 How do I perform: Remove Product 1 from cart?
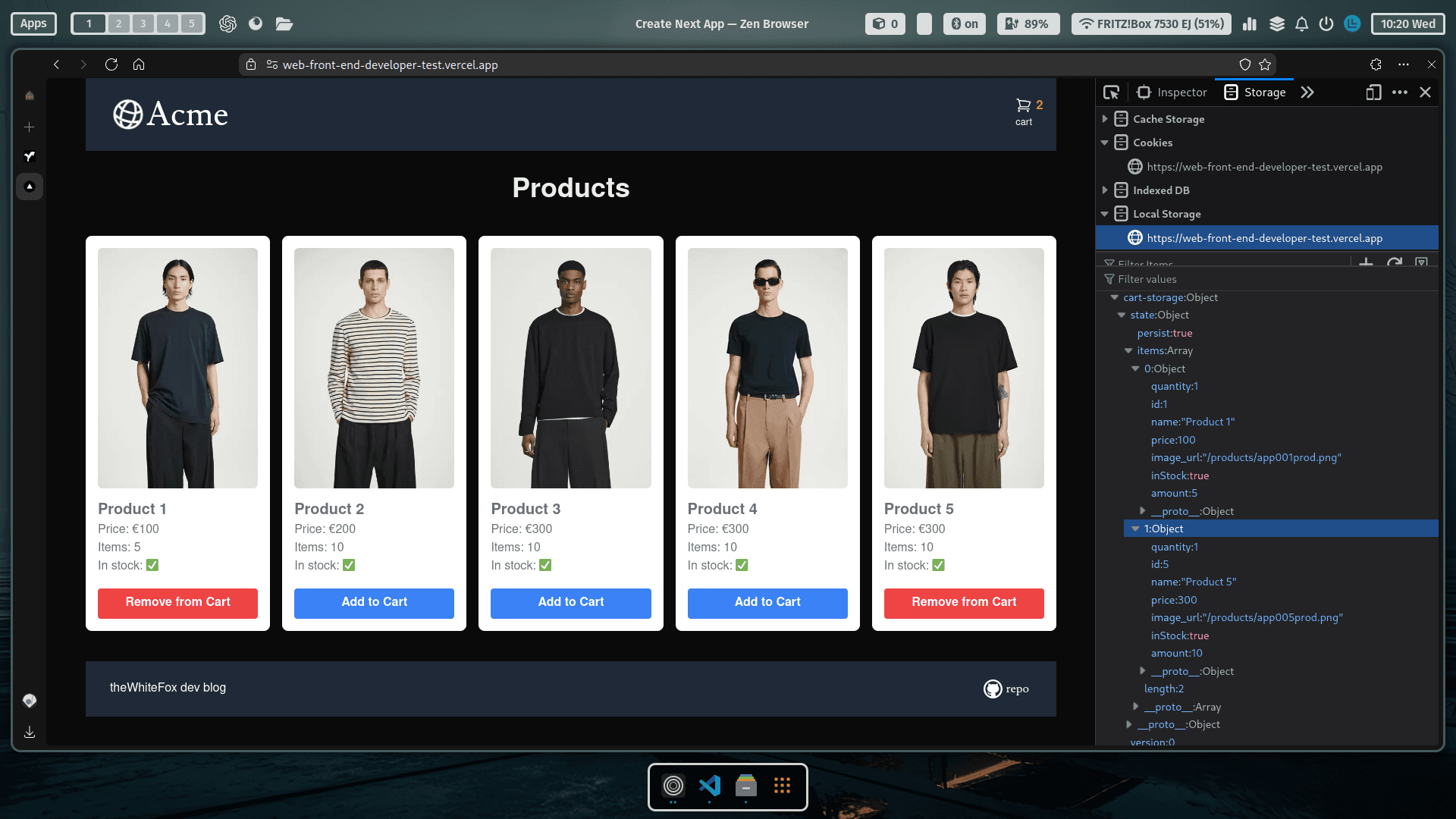177,602
